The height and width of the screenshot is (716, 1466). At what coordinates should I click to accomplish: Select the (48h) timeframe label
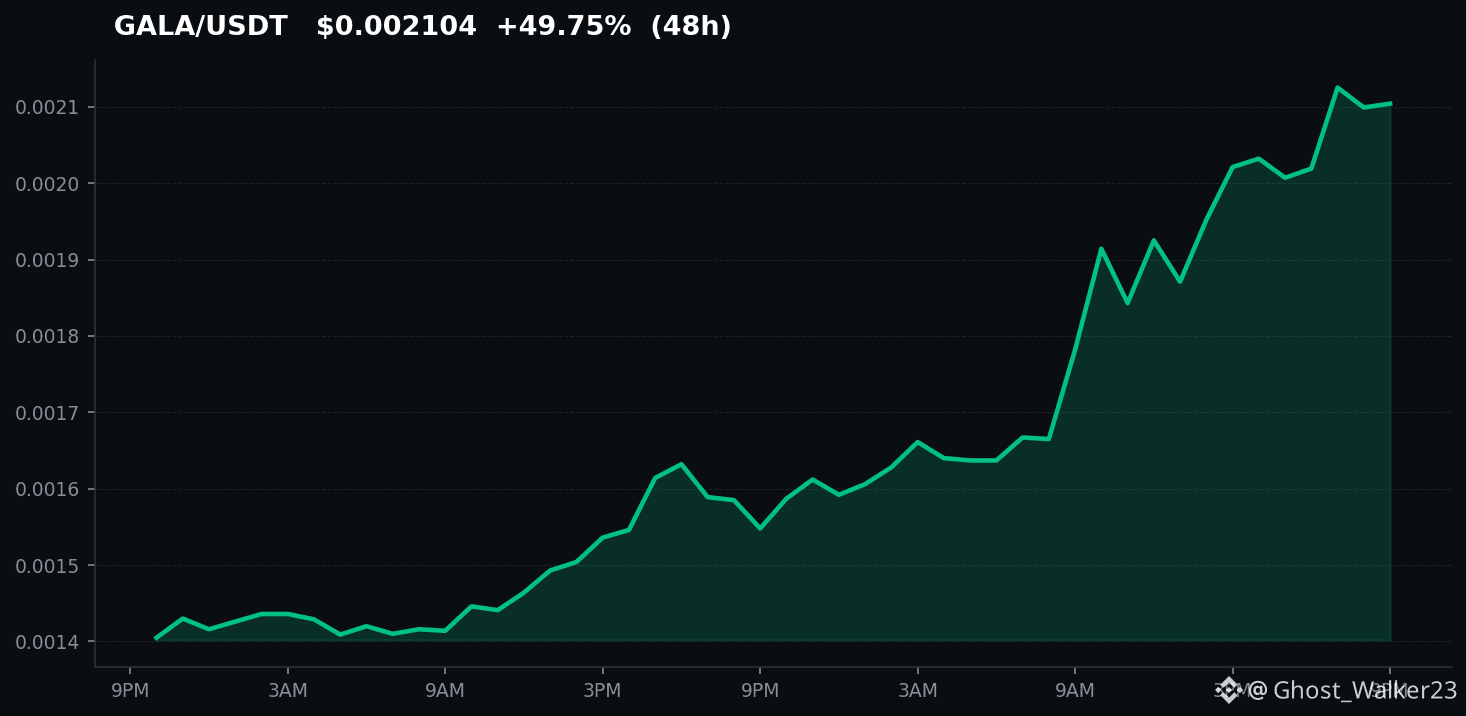click(x=691, y=27)
